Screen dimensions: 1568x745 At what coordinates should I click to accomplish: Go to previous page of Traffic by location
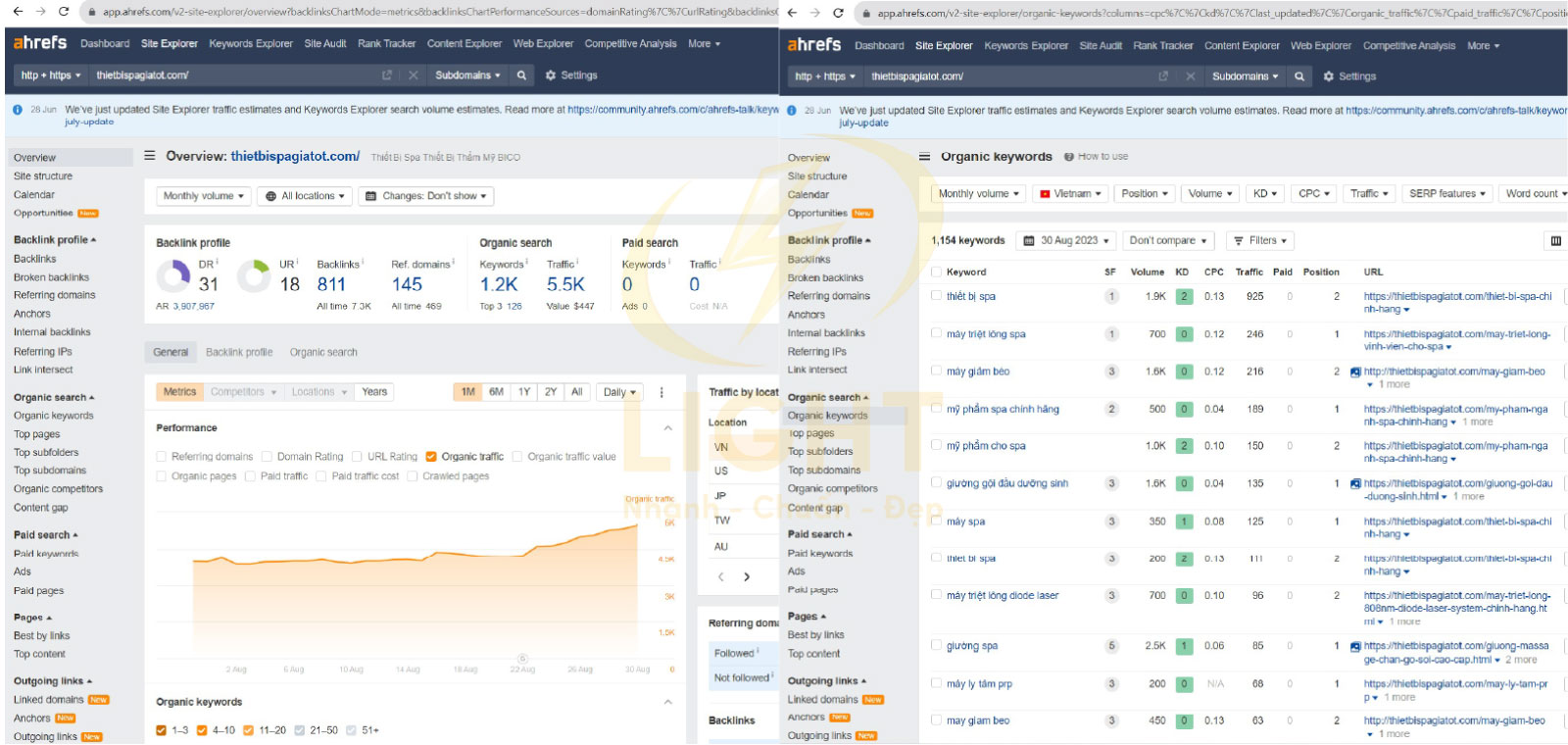coord(721,577)
